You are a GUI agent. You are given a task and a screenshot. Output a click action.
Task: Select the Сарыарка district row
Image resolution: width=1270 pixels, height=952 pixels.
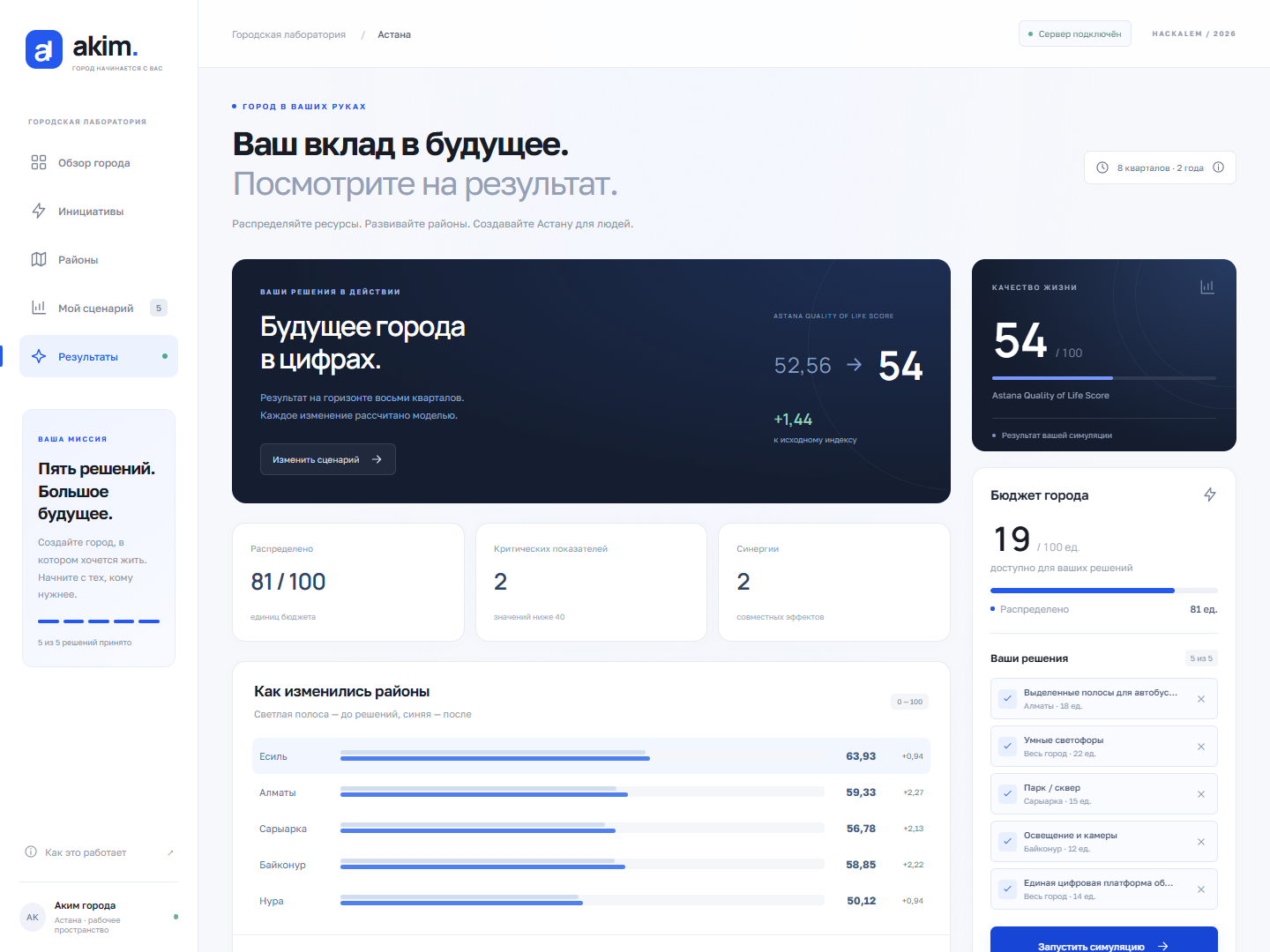pos(591,829)
